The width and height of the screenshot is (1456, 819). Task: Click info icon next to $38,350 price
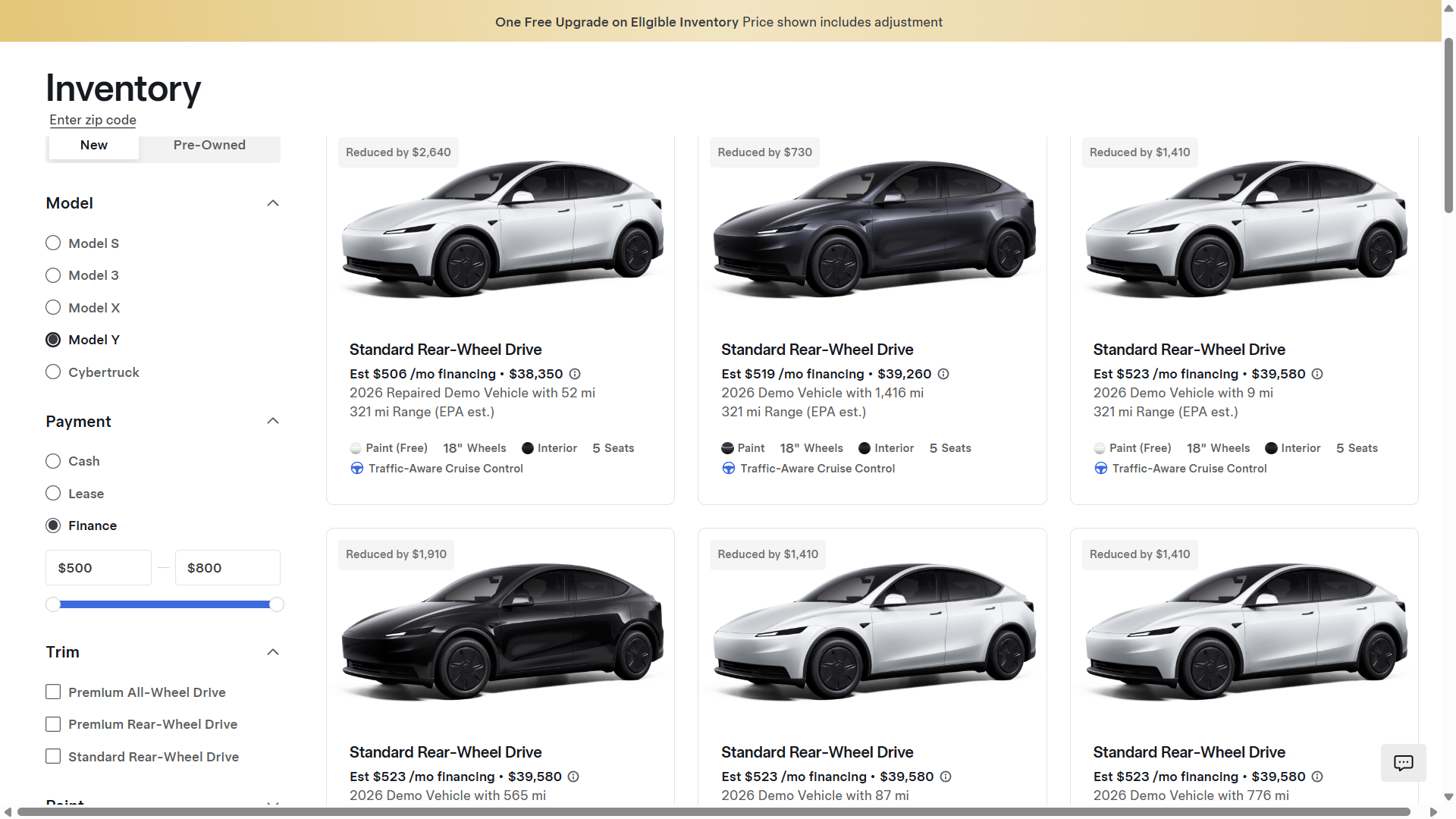575,374
